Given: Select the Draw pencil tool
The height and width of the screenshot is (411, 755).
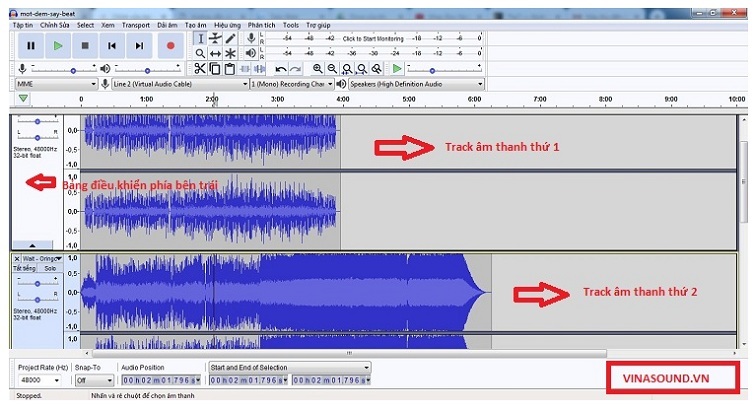Looking at the screenshot, I should tap(230, 39).
